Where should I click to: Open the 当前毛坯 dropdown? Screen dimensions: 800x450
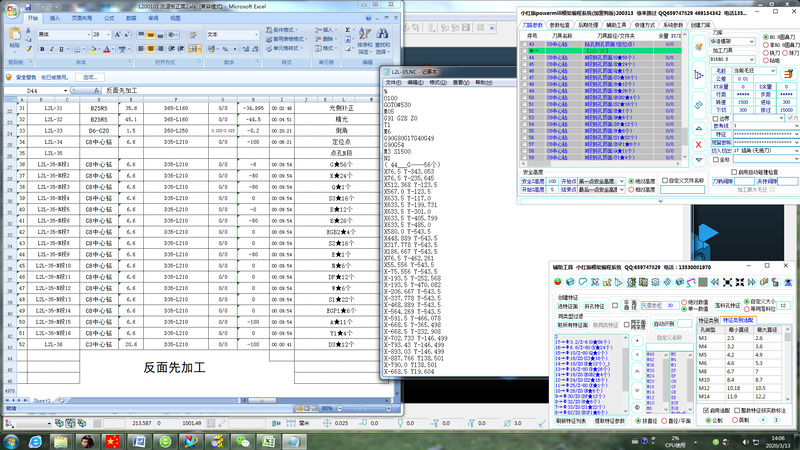click(754, 71)
